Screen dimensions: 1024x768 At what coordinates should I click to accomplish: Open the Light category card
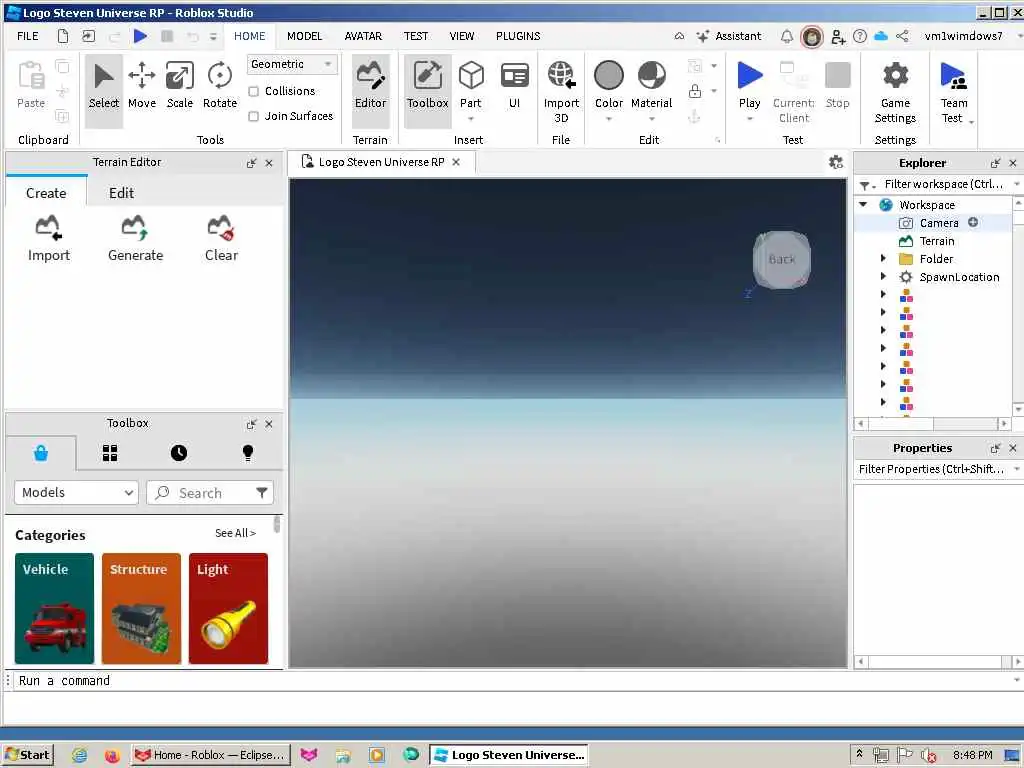tap(228, 609)
